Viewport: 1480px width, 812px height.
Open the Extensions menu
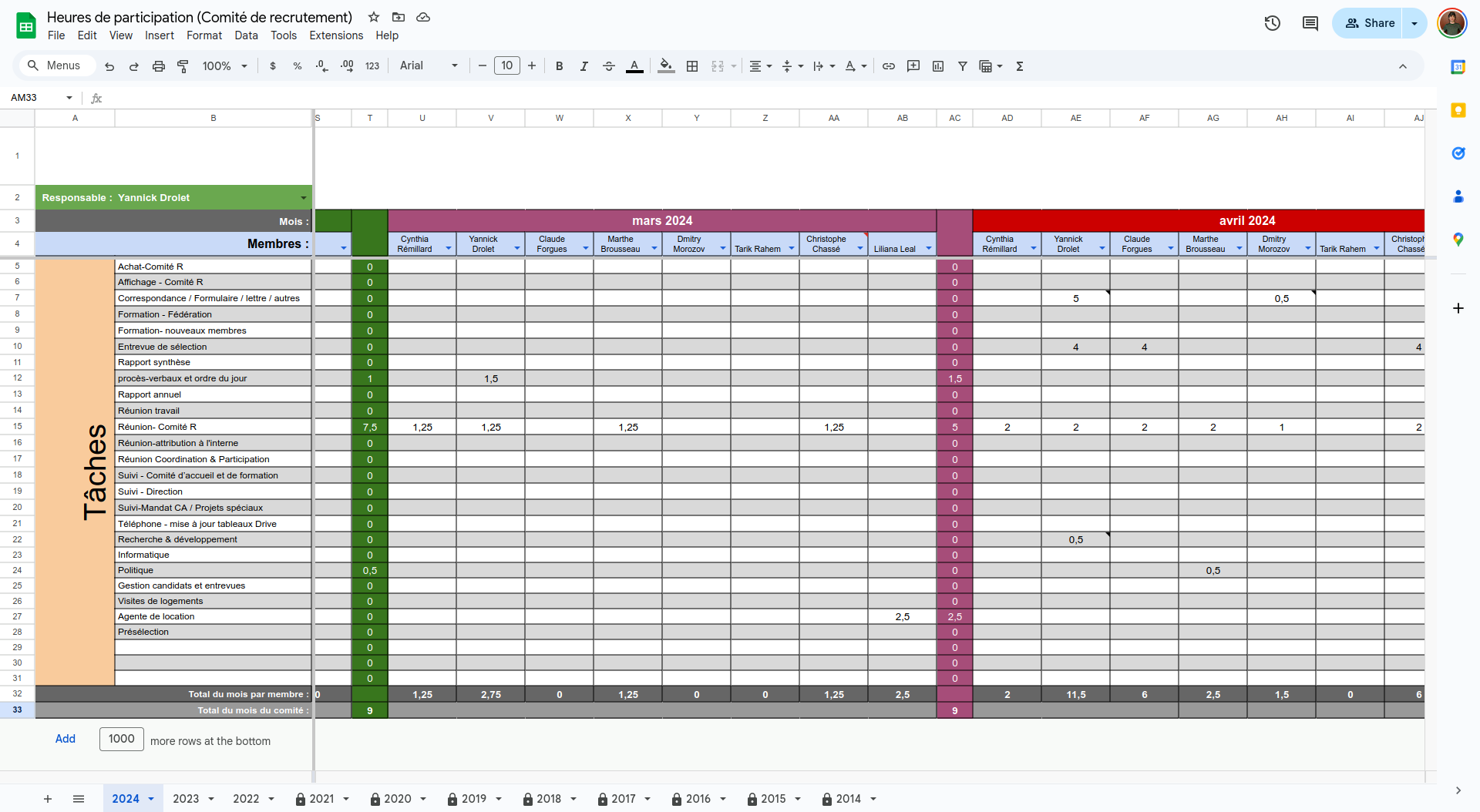(335, 35)
